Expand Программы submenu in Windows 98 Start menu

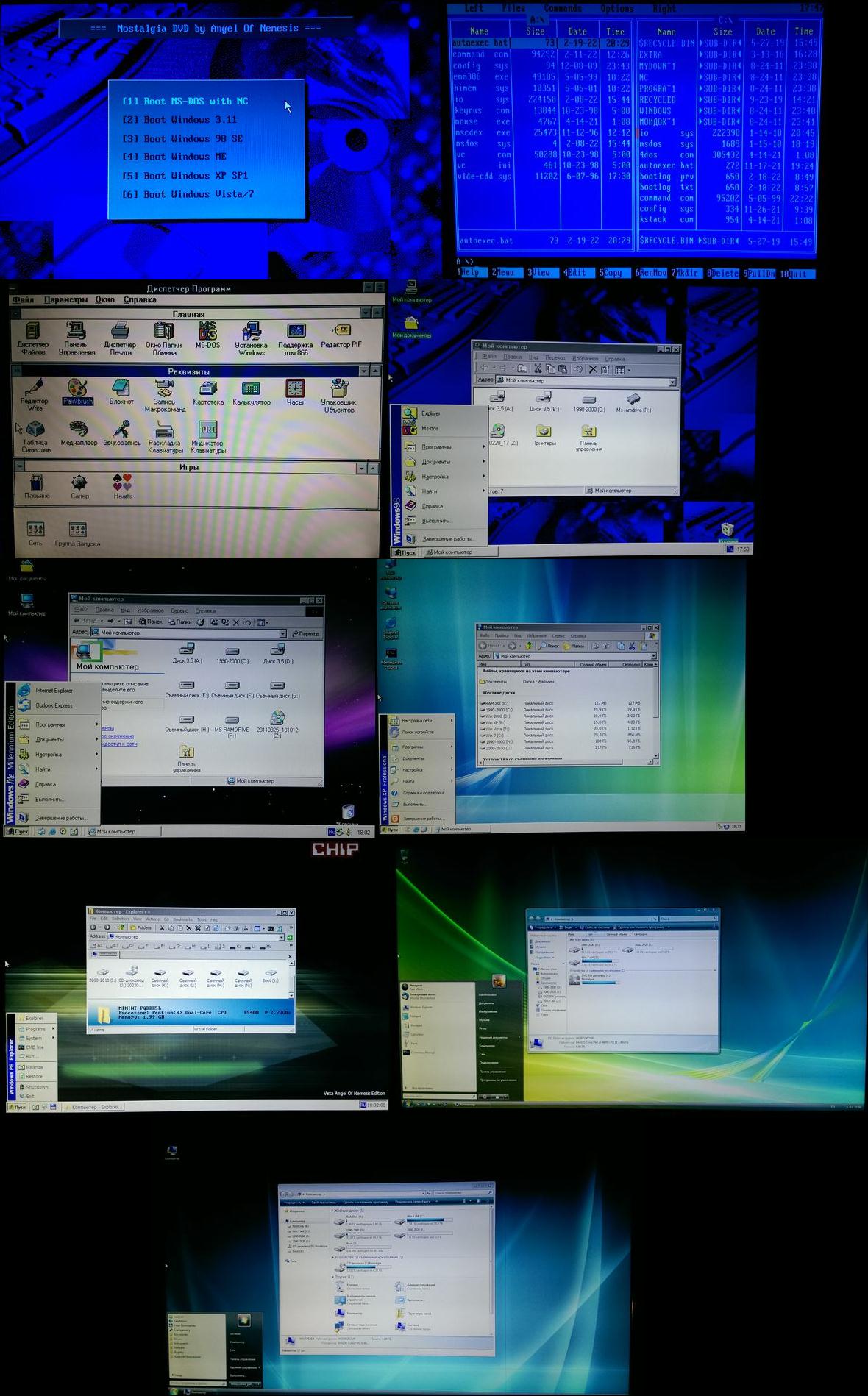tap(445, 447)
